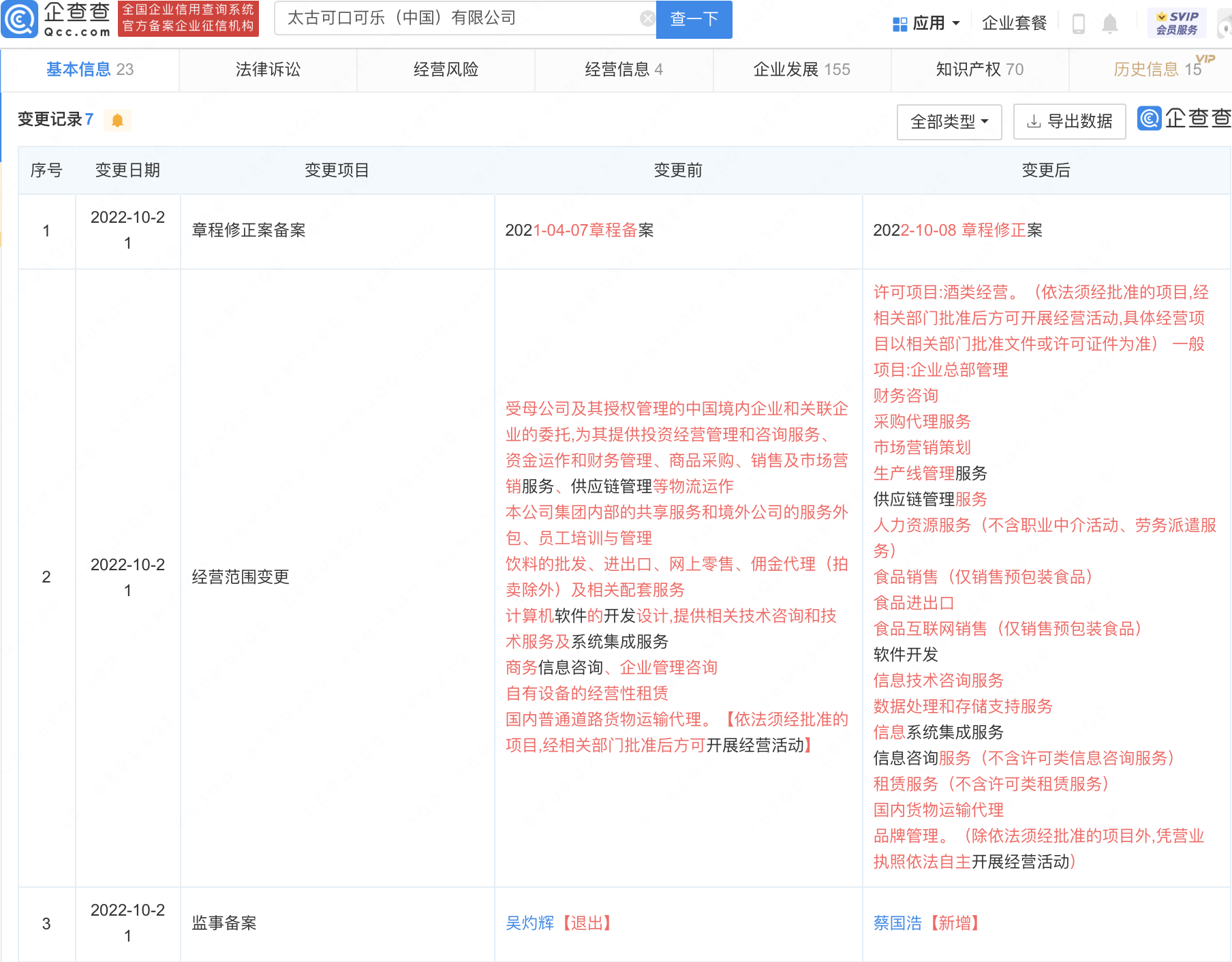Click the 导出数据 export button
1232x962 pixels.
coord(1069,122)
